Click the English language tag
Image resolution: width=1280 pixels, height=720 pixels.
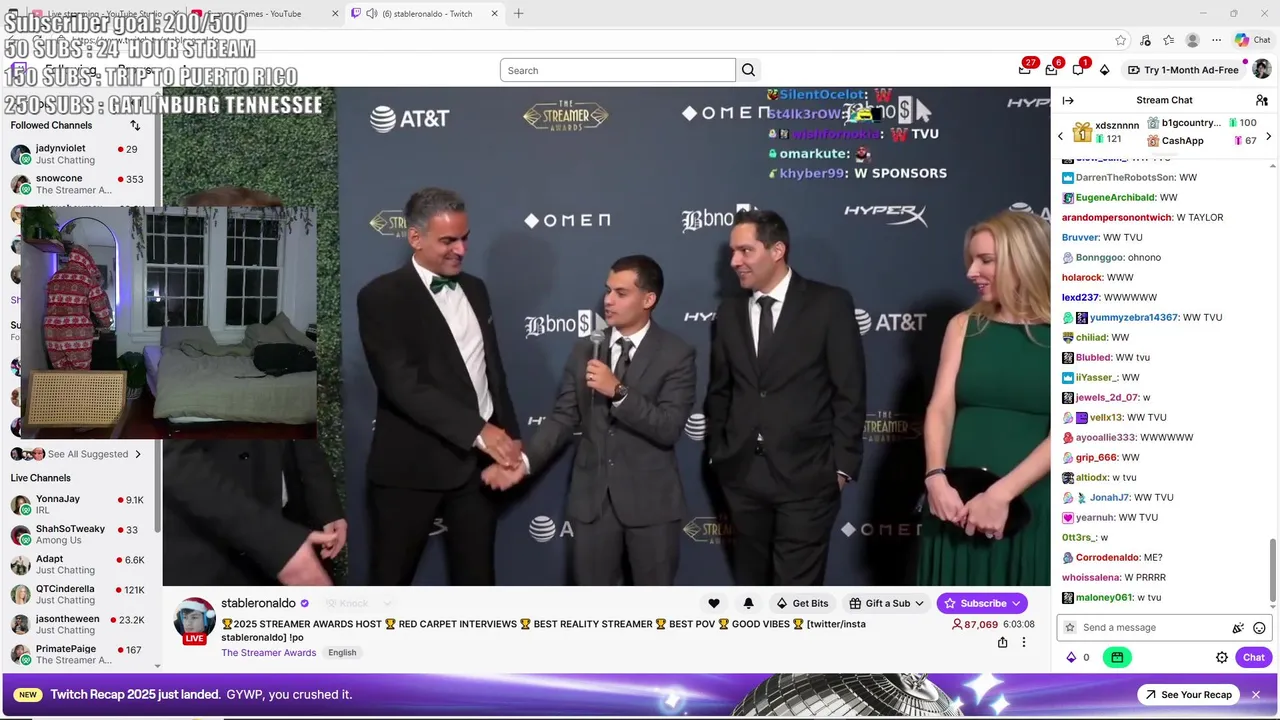[x=342, y=652]
